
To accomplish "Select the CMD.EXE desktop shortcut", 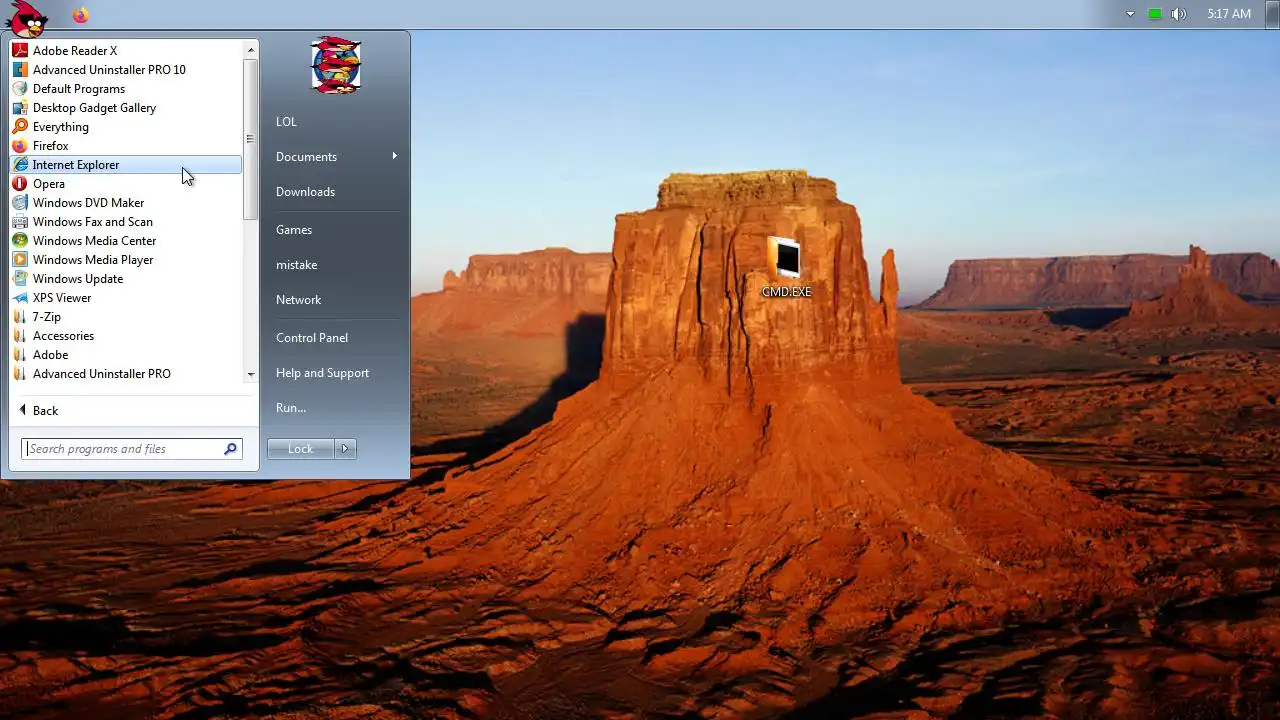I will coord(786,267).
